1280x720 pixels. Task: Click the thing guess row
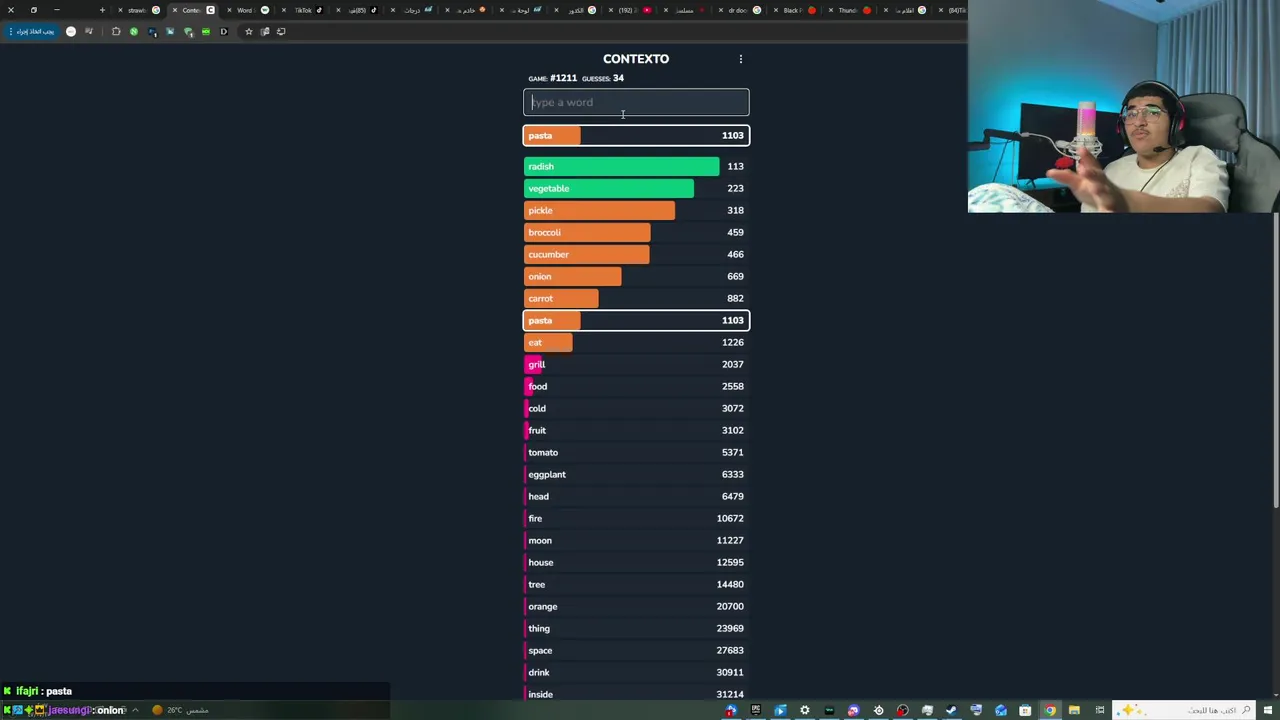click(636, 628)
